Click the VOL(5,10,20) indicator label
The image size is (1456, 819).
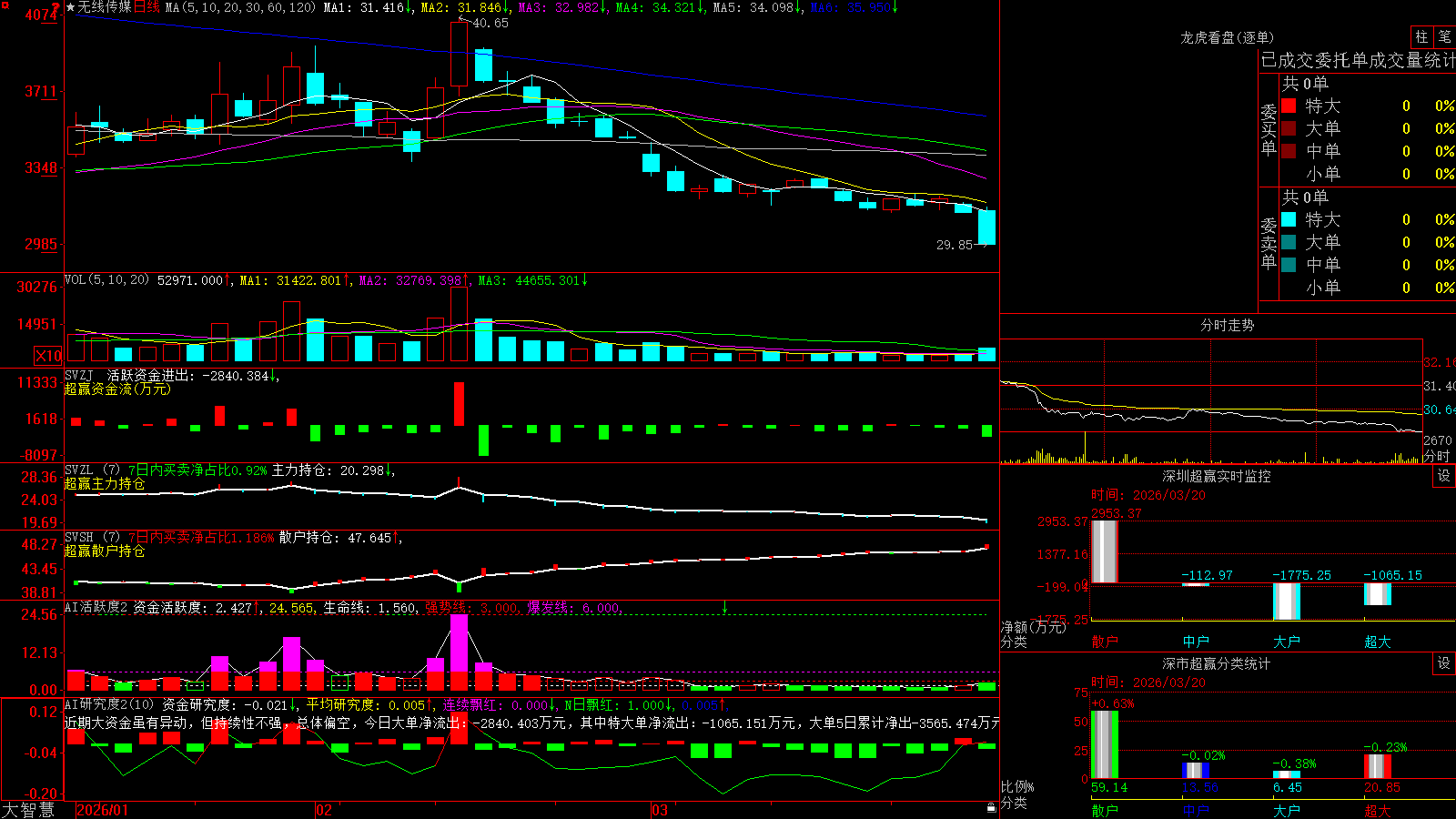coord(106,280)
